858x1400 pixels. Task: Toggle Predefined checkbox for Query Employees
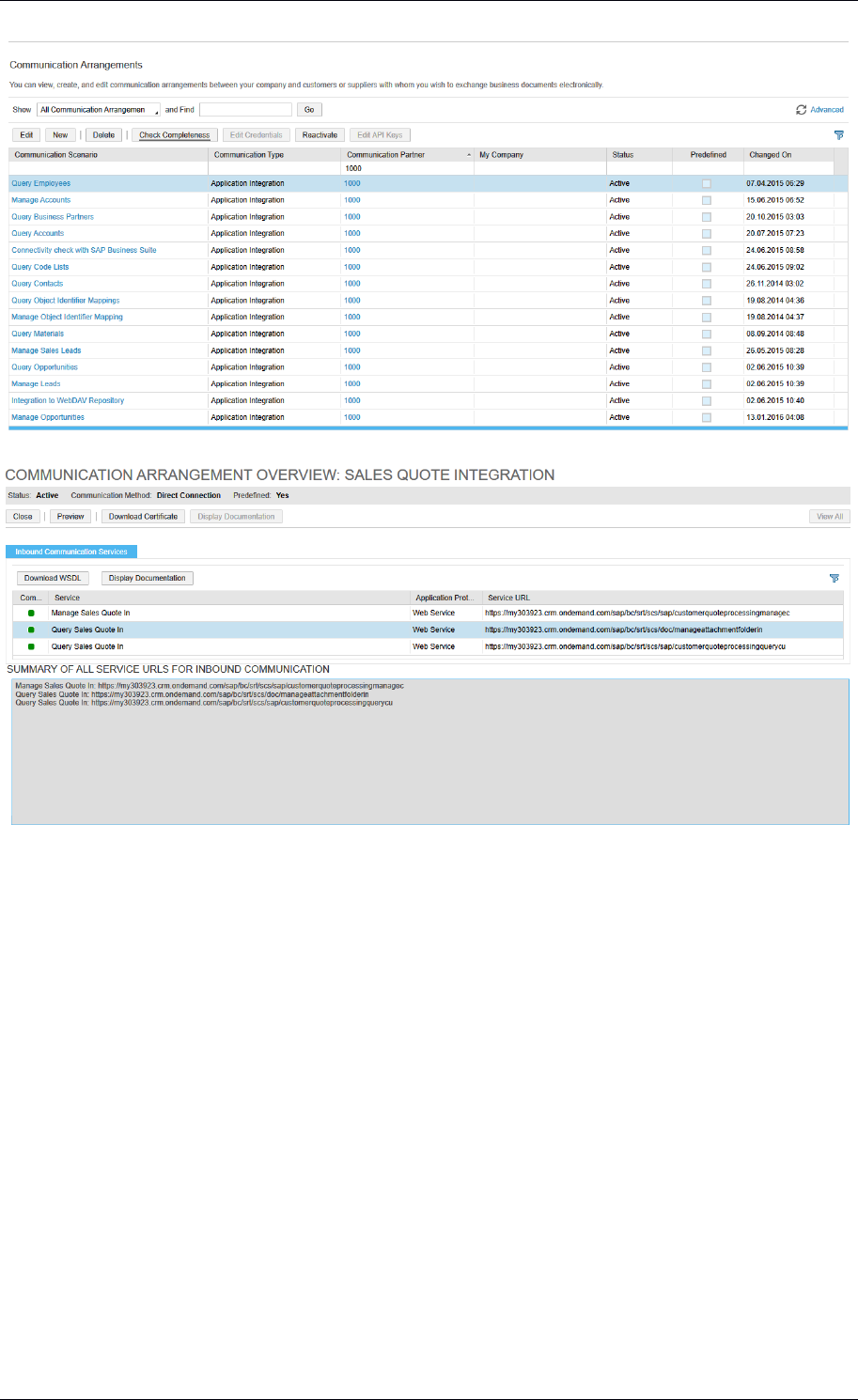point(707,183)
